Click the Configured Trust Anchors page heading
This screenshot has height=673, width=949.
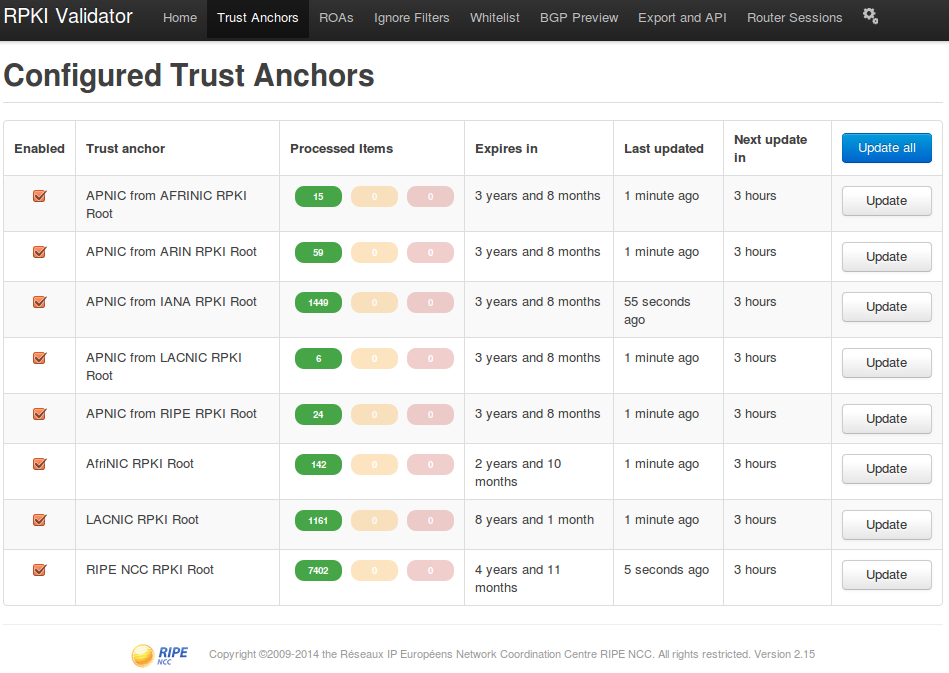[x=189, y=76]
